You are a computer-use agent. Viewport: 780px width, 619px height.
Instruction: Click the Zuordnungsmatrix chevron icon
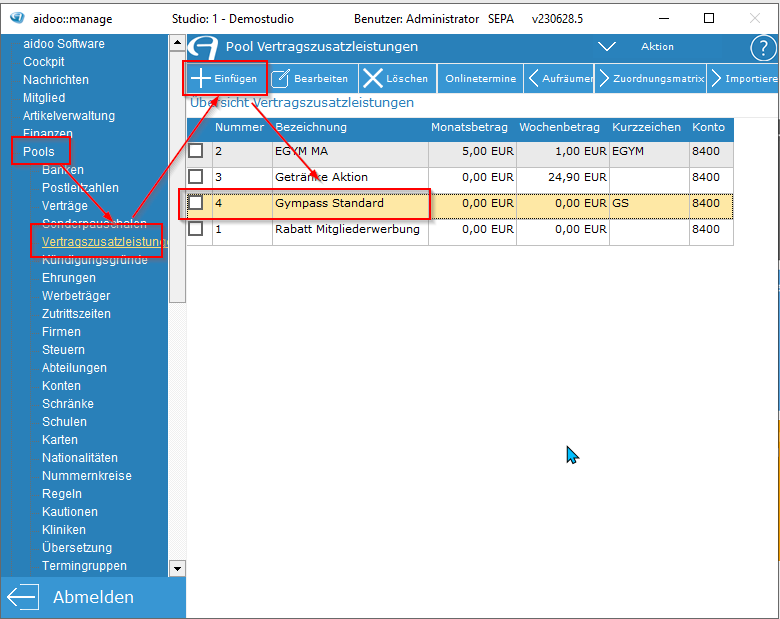pos(603,78)
